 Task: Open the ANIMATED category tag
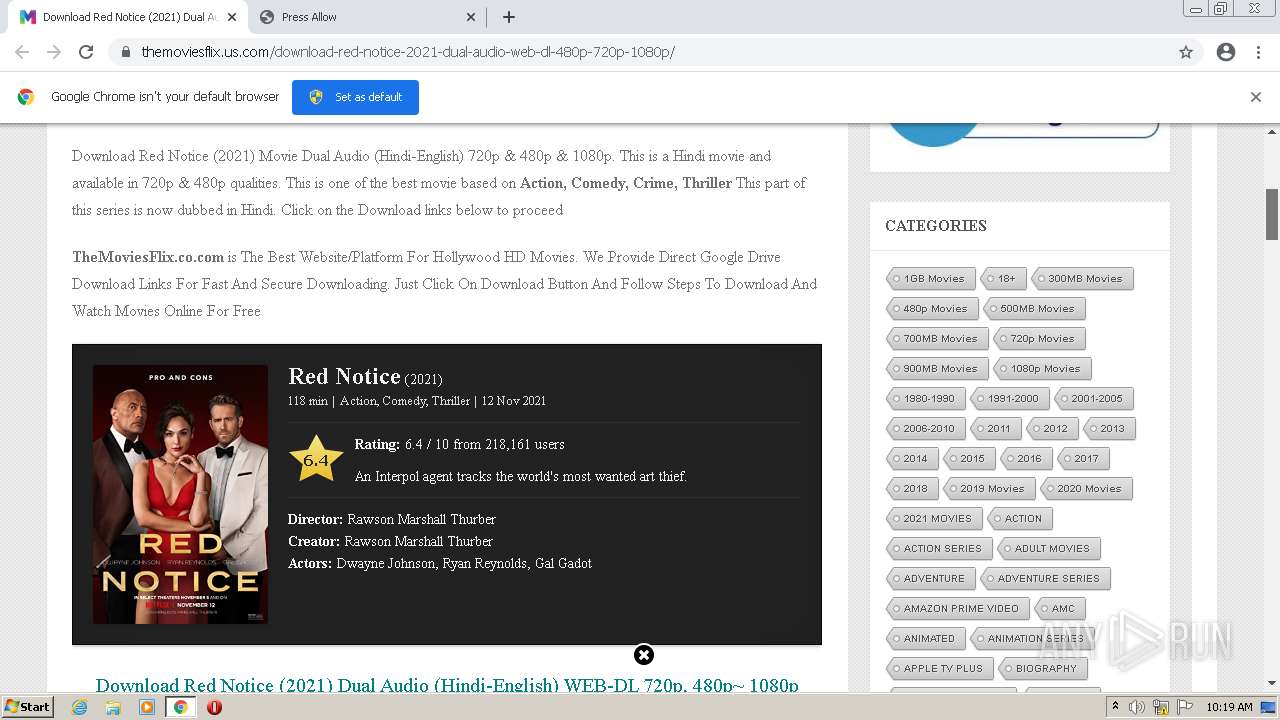[x=924, y=639]
